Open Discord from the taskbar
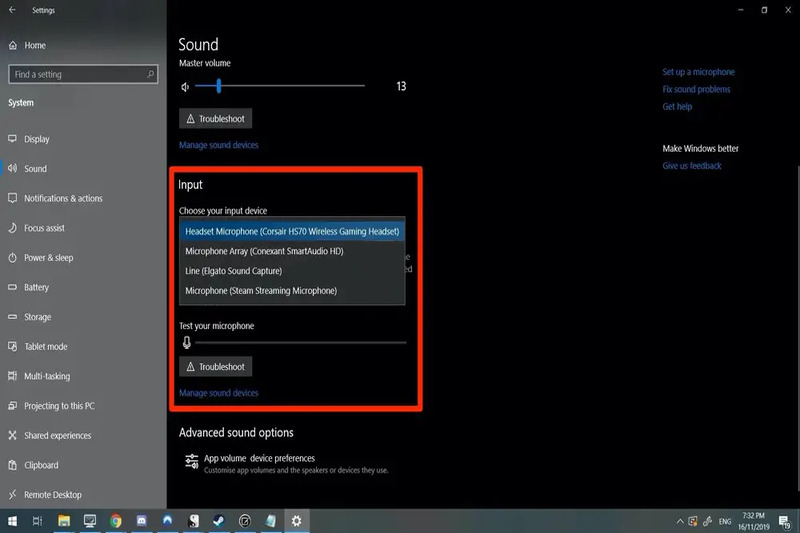The width and height of the screenshot is (800, 533). tap(141, 520)
